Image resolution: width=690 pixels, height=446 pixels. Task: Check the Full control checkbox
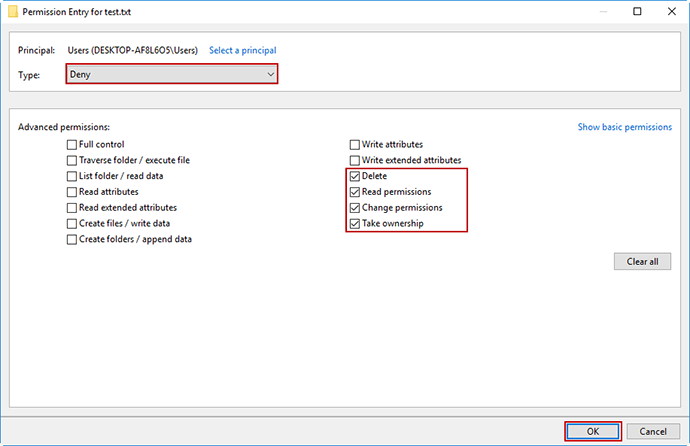coord(72,145)
